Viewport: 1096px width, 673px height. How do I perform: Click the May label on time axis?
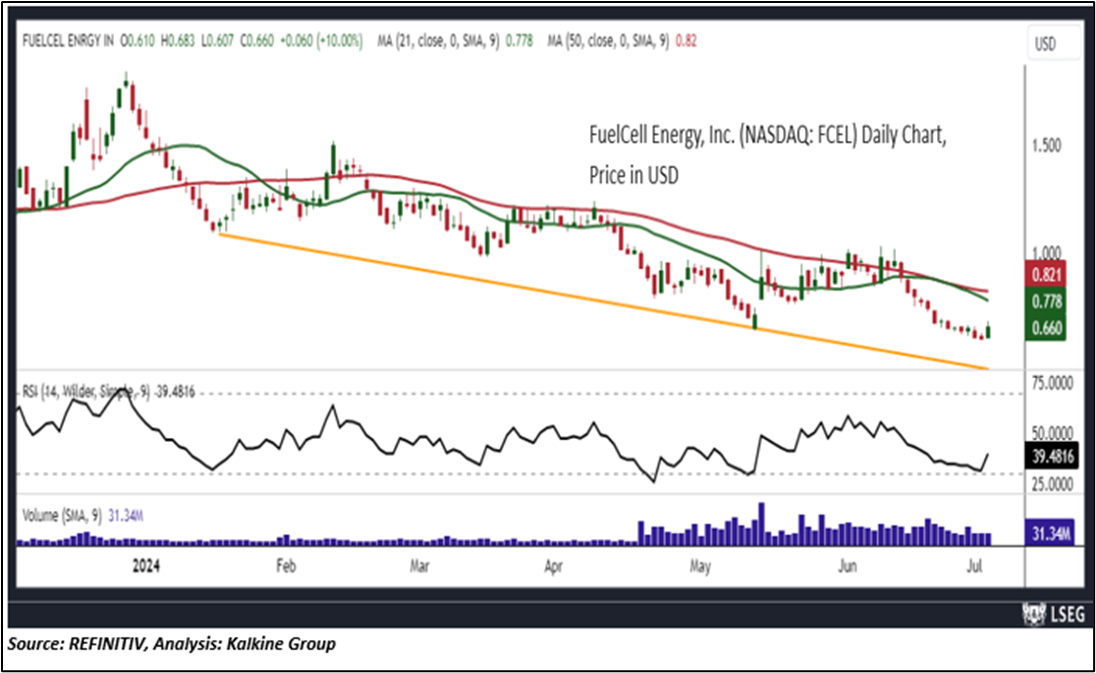click(700, 566)
